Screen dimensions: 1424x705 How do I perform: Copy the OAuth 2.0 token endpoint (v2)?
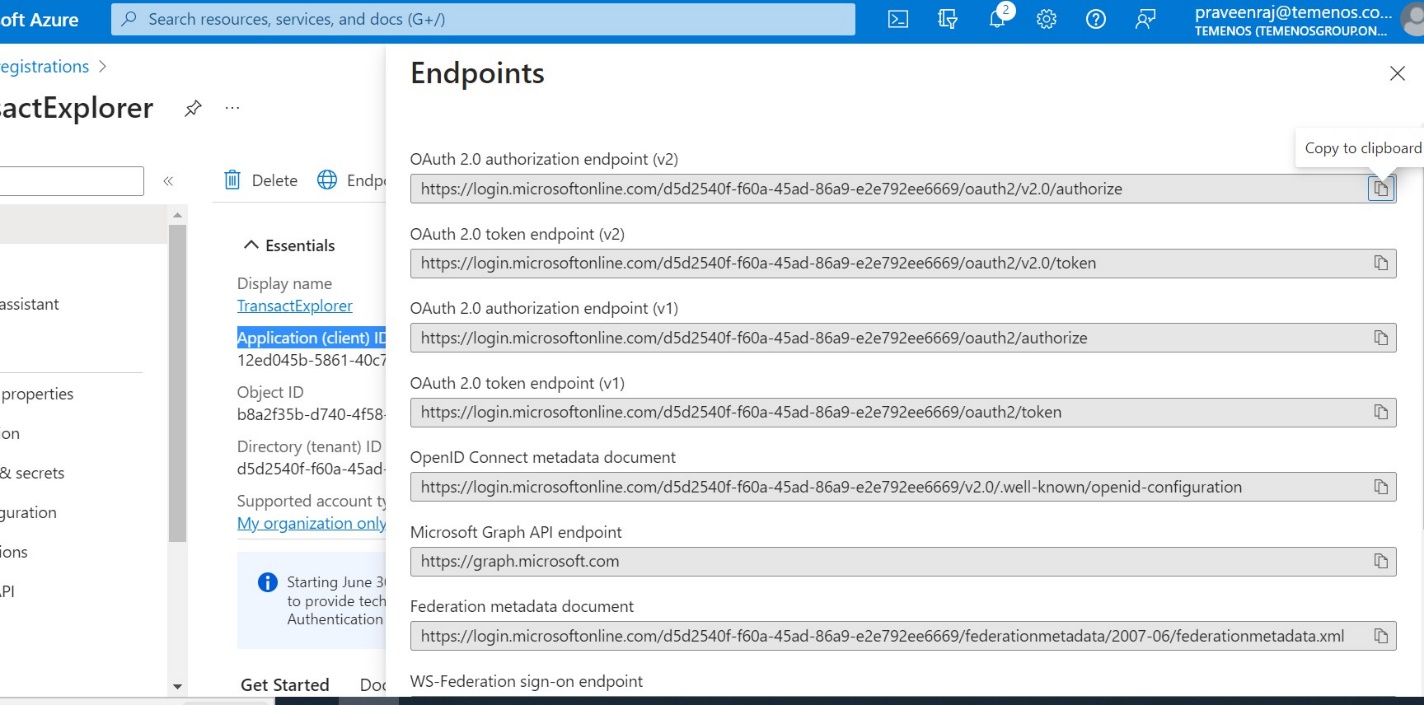(1380, 263)
